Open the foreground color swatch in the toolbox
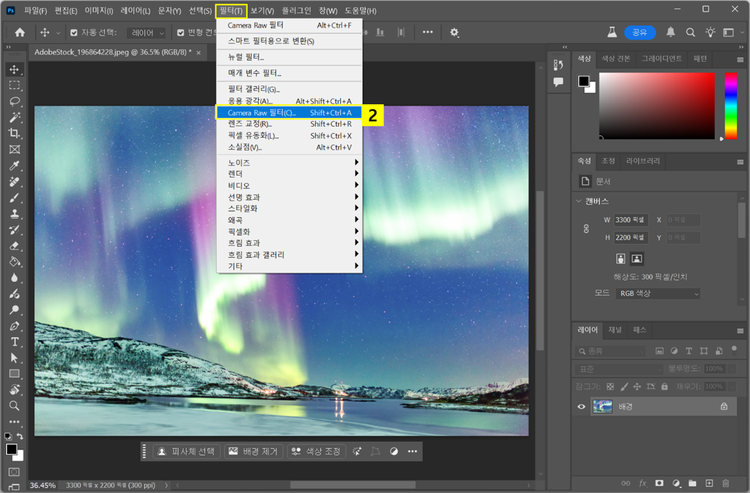 pyautogui.click(x=11, y=449)
